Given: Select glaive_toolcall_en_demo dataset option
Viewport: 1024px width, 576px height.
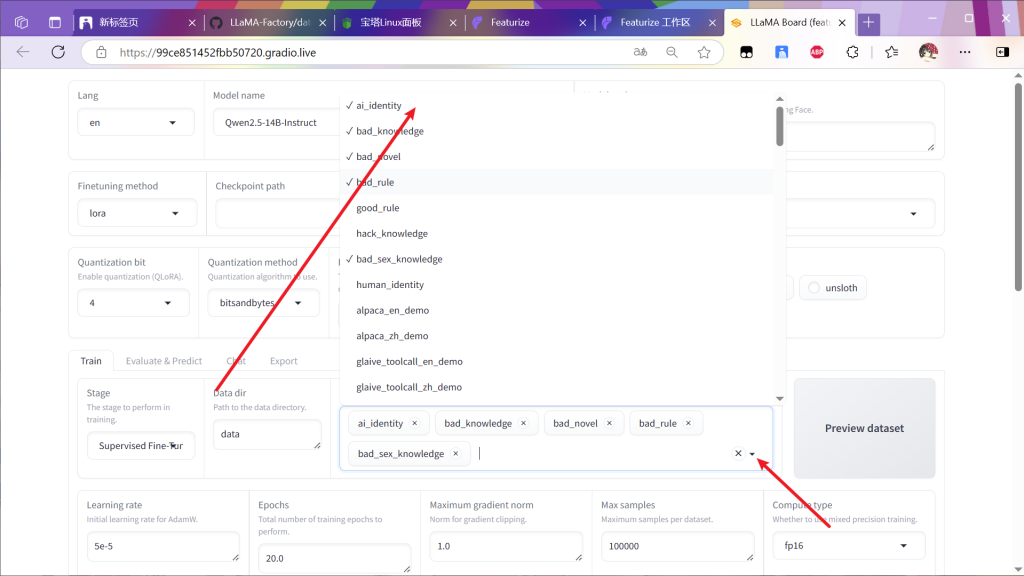Looking at the screenshot, I should pos(556,361).
